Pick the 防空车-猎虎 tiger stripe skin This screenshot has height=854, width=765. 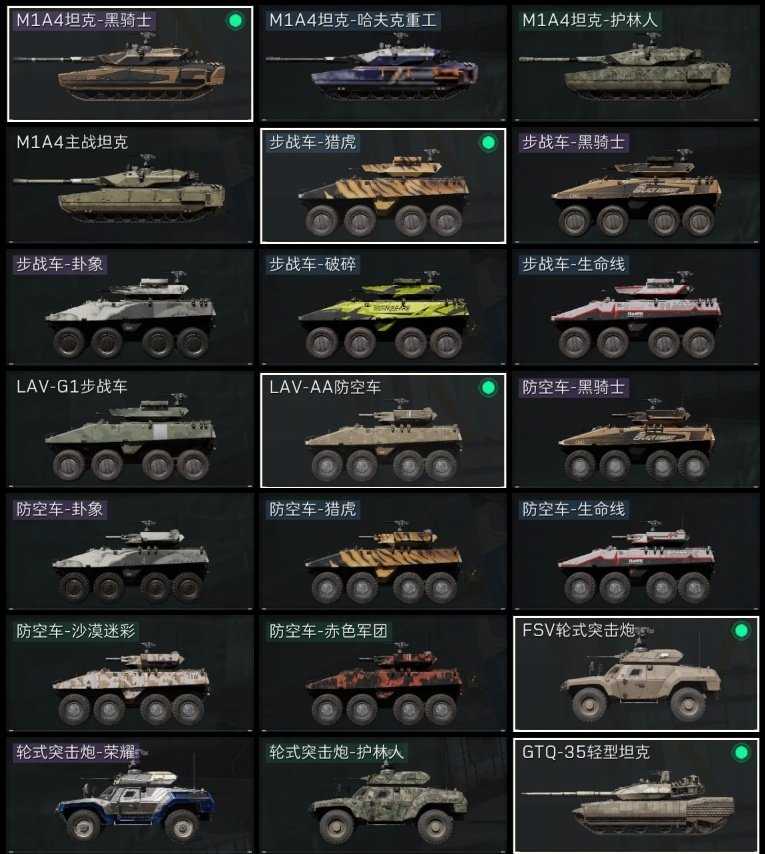click(x=383, y=552)
